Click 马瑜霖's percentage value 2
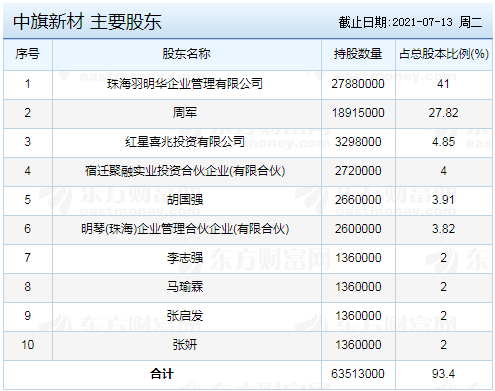495x391 pixels. (443, 287)
